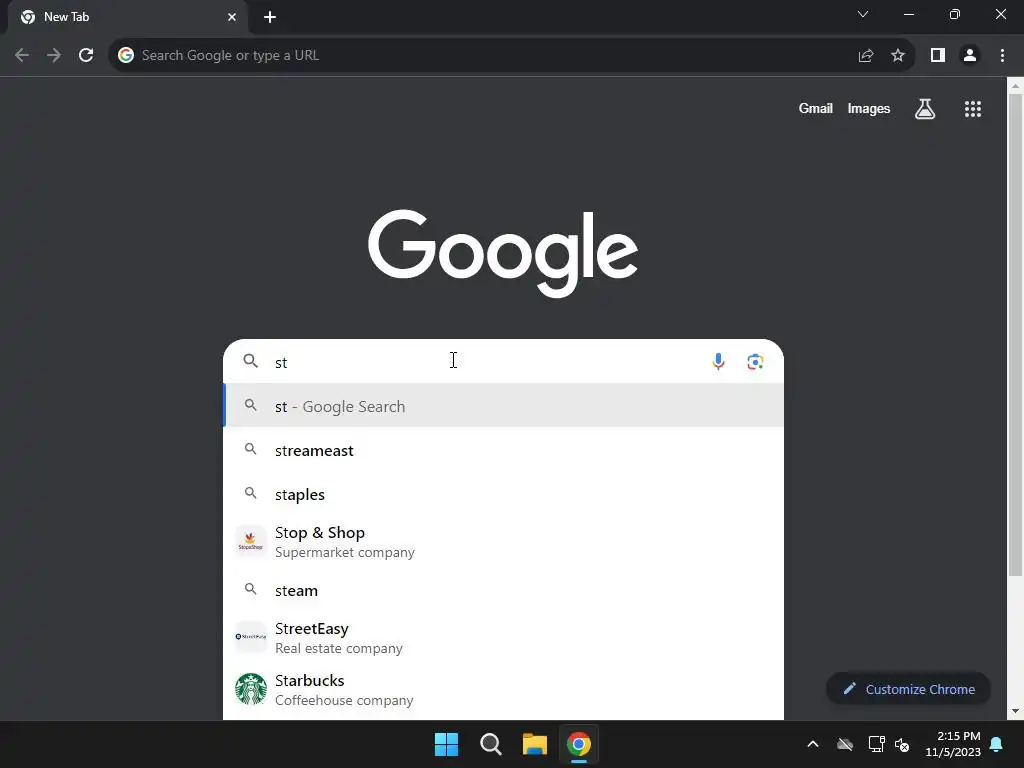1024x768 pixels.
Task: Open the share this page icon
Action: click(x=866, y=56)
